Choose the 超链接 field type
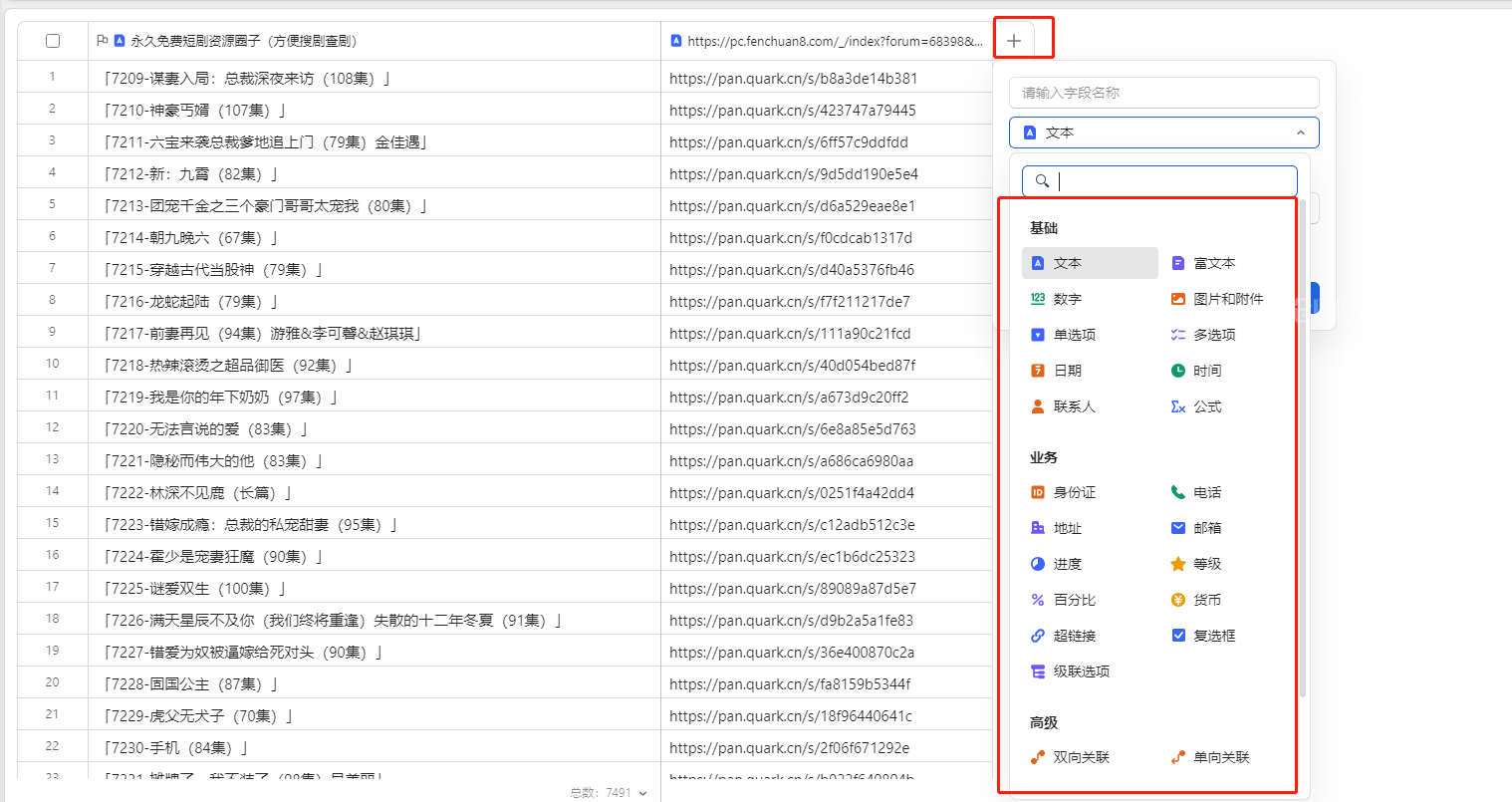1512x802 pixels. pos(1063,636)
